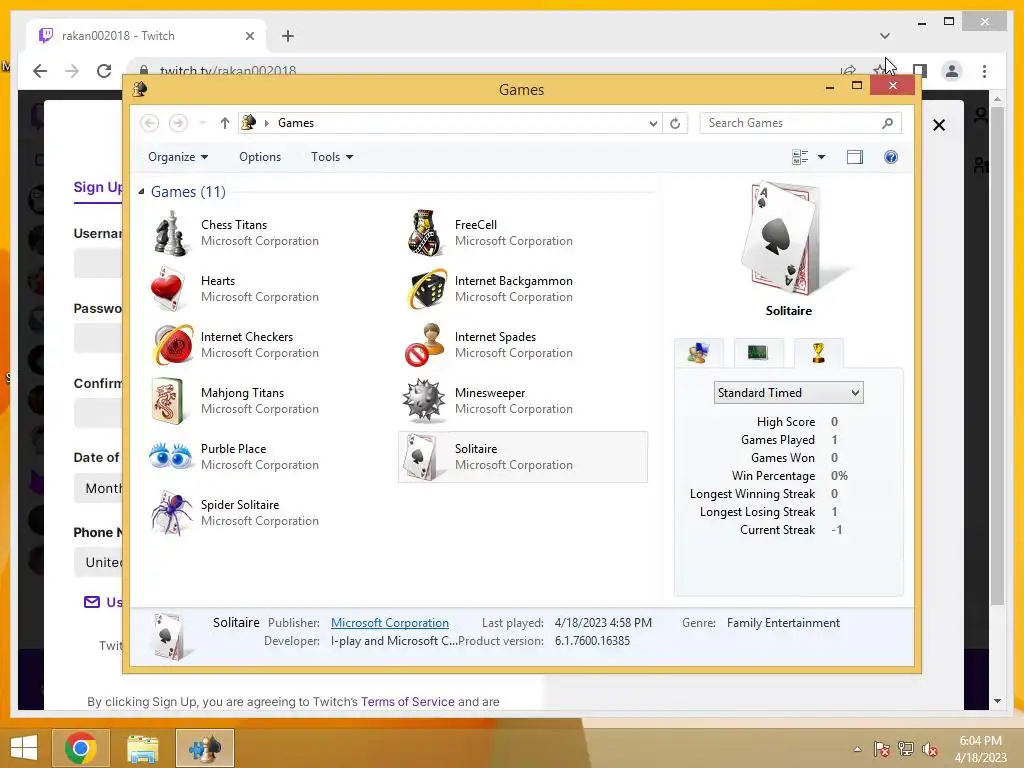Open recent locations dropdown arrow

click(202, 123)
